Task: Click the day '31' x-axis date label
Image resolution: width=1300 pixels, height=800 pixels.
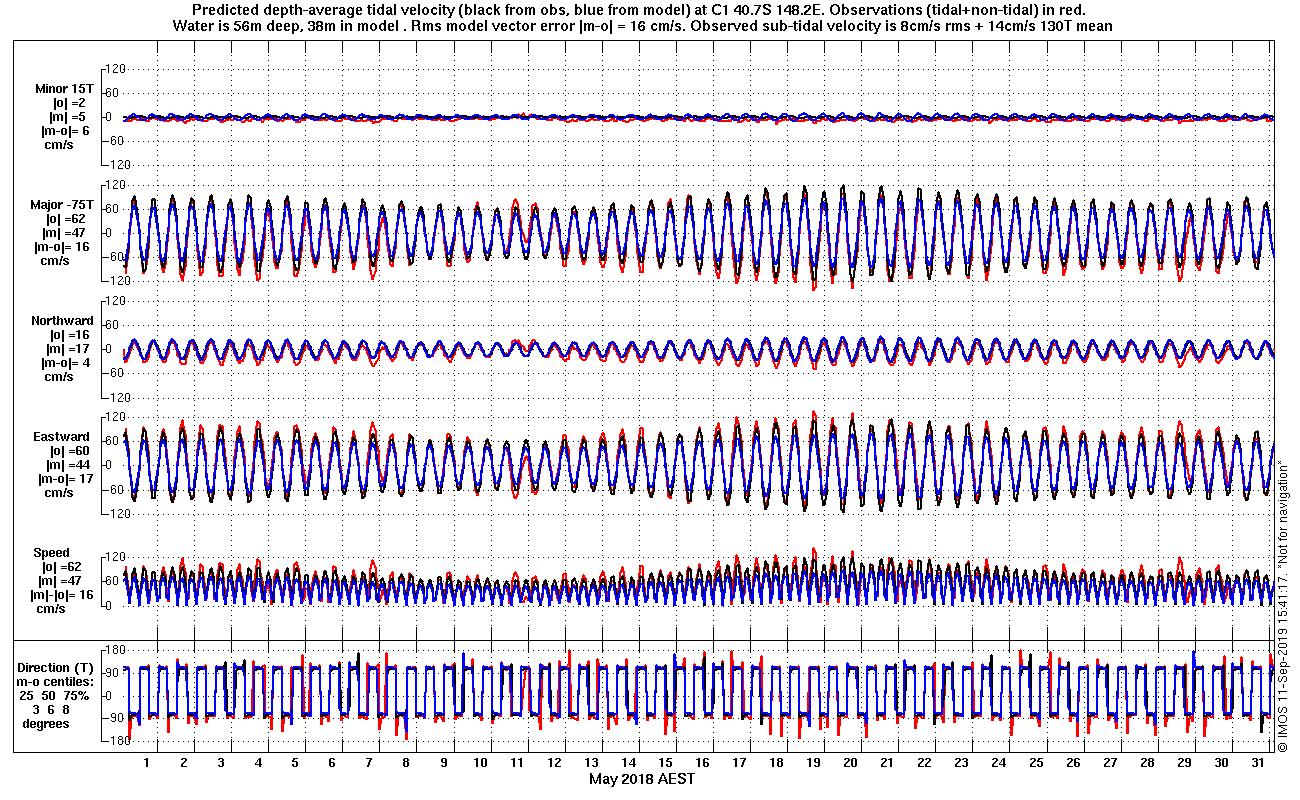Action: [x=1258, y=763]
